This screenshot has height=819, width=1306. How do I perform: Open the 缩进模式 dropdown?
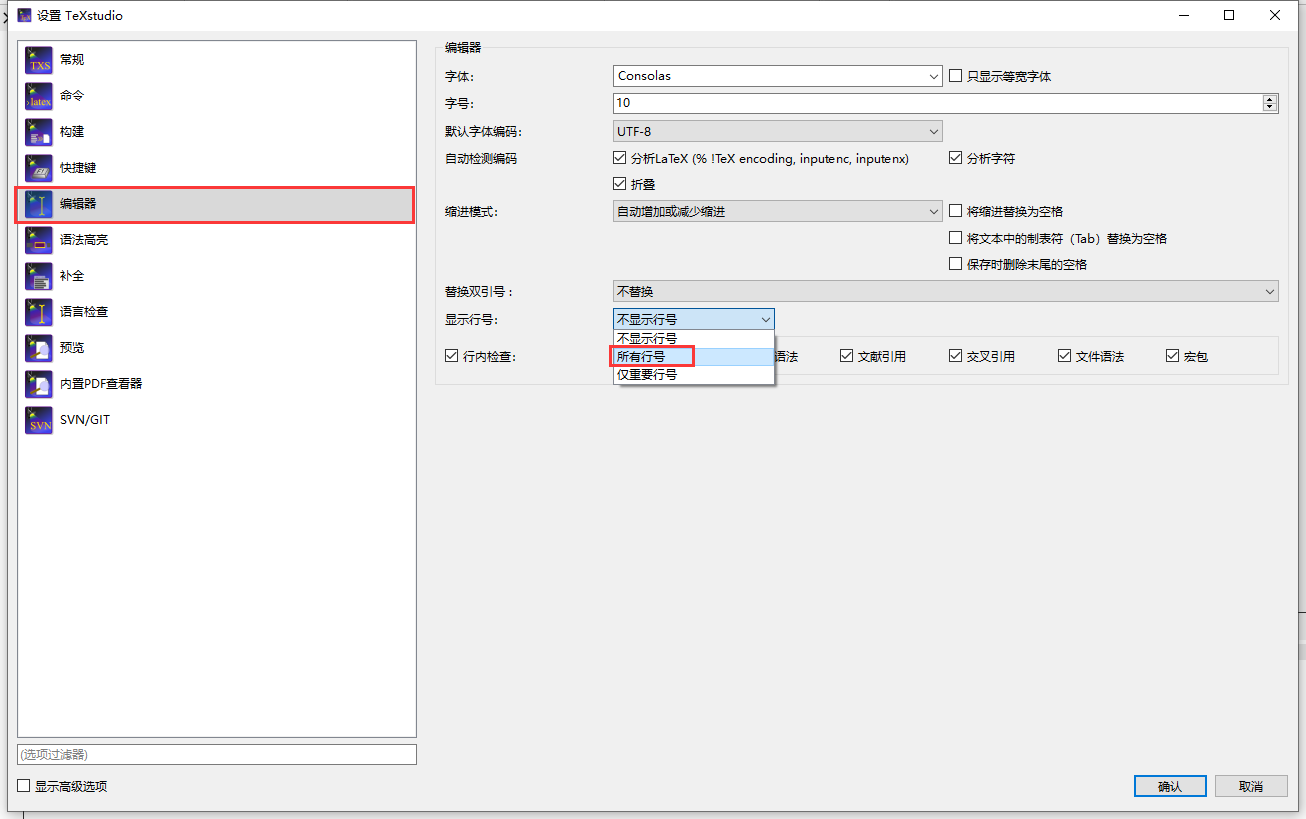click(777, 211)
